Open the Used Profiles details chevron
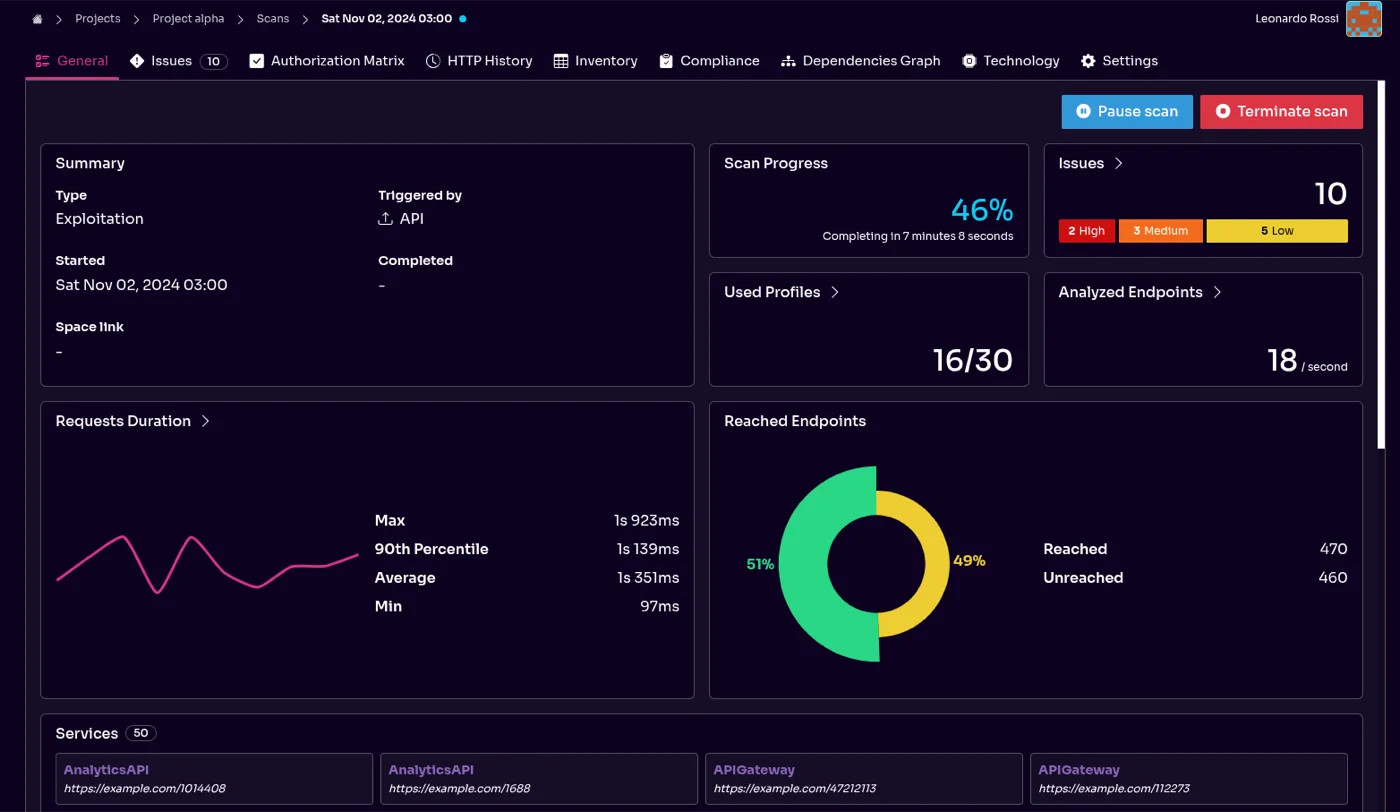 (x=838, y=292)
